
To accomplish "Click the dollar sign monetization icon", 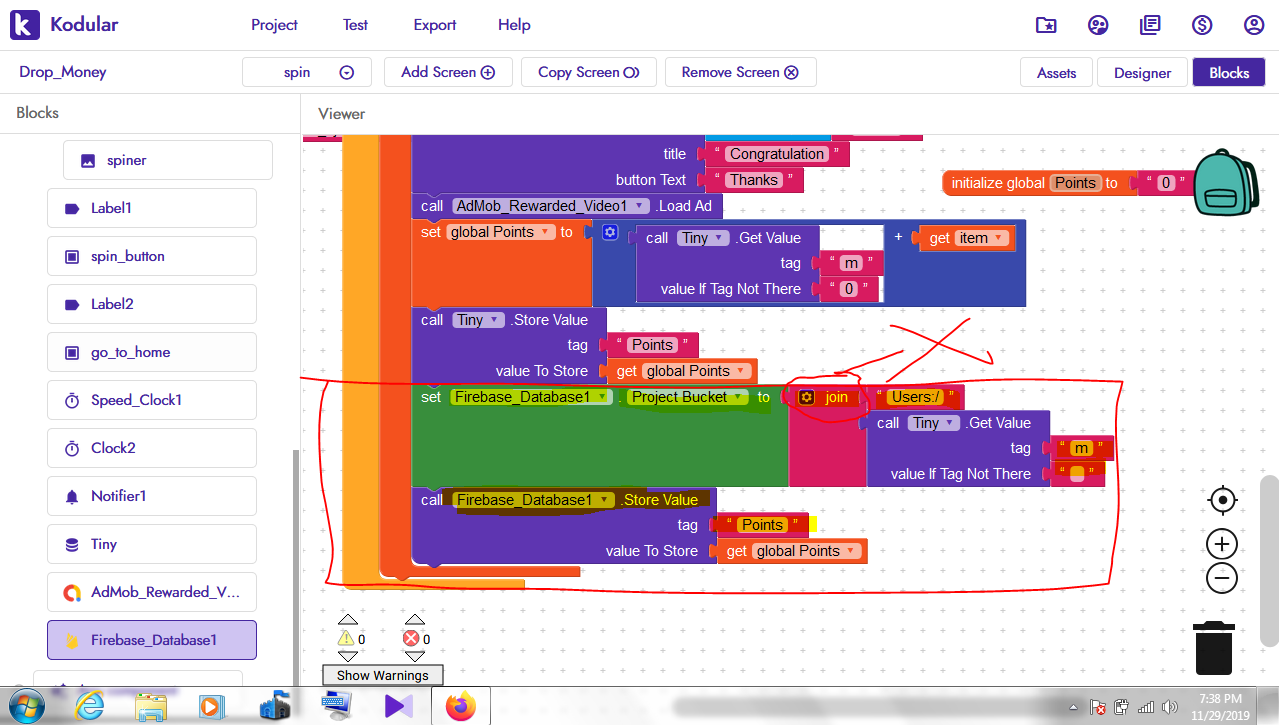I will point(1202,25).
